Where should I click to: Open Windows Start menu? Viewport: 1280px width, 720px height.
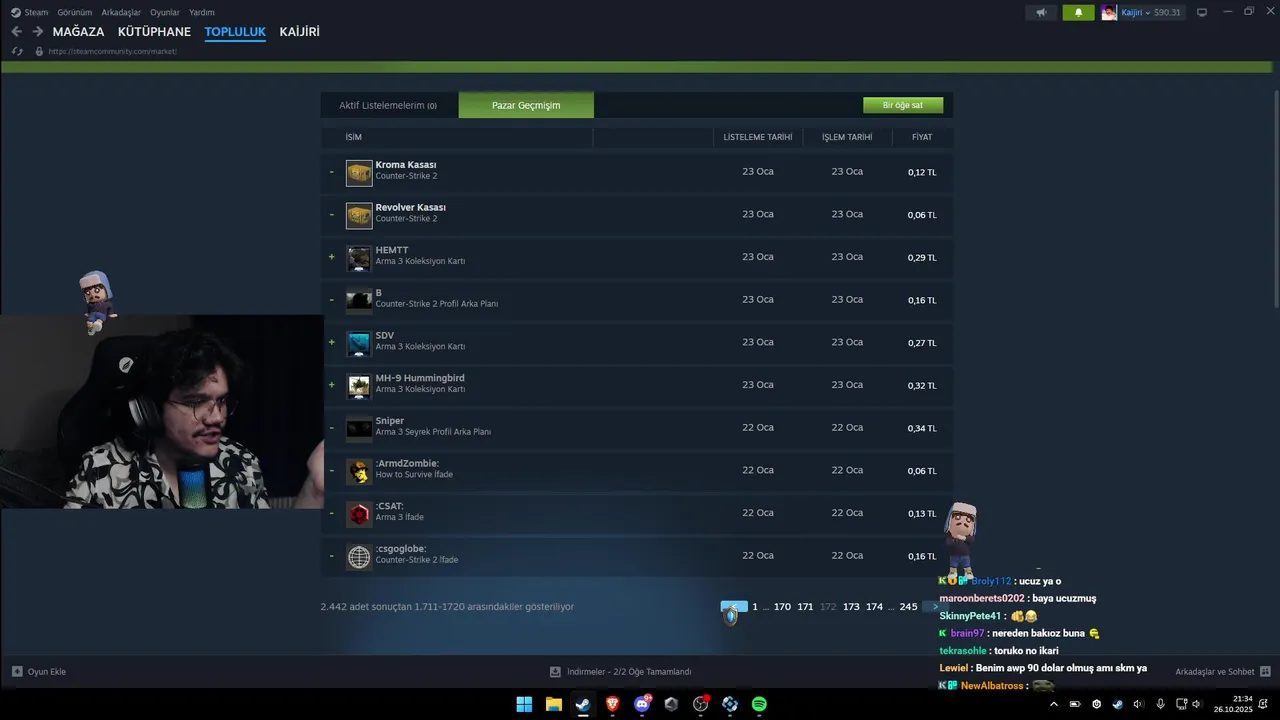pyautogui.click(x=524, y=704)
